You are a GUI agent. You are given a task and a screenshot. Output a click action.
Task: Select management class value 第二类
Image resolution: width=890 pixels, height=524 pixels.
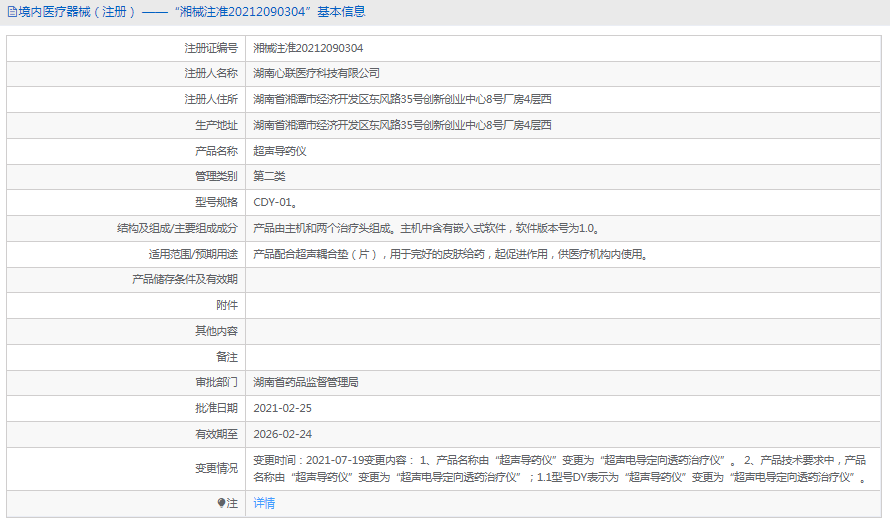pos(269,176)
